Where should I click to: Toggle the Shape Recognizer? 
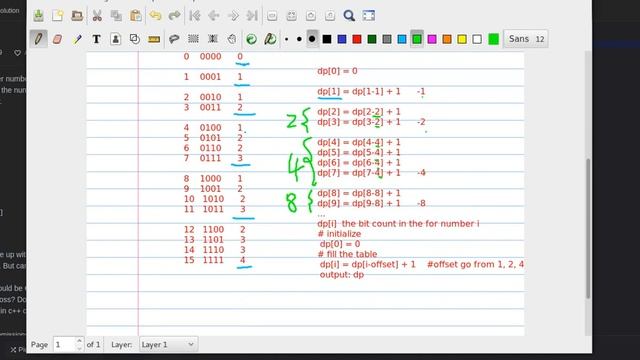135,39
